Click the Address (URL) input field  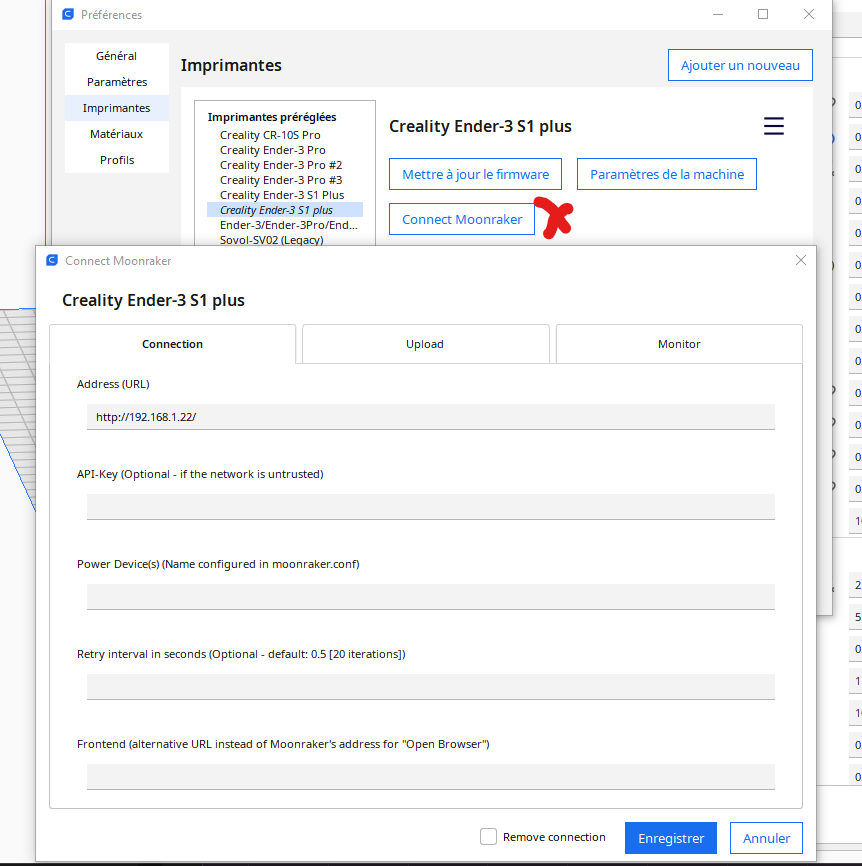coord(431,417)
